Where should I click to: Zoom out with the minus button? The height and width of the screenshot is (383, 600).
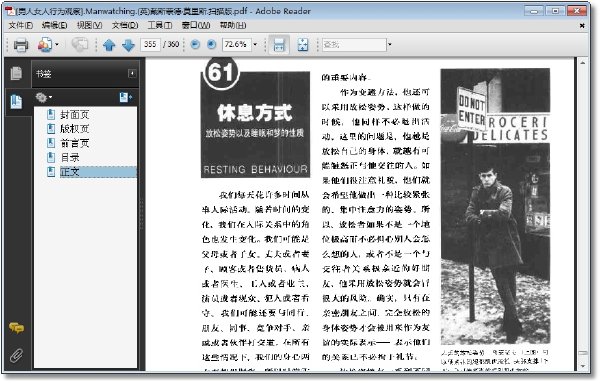coord(195,44)
